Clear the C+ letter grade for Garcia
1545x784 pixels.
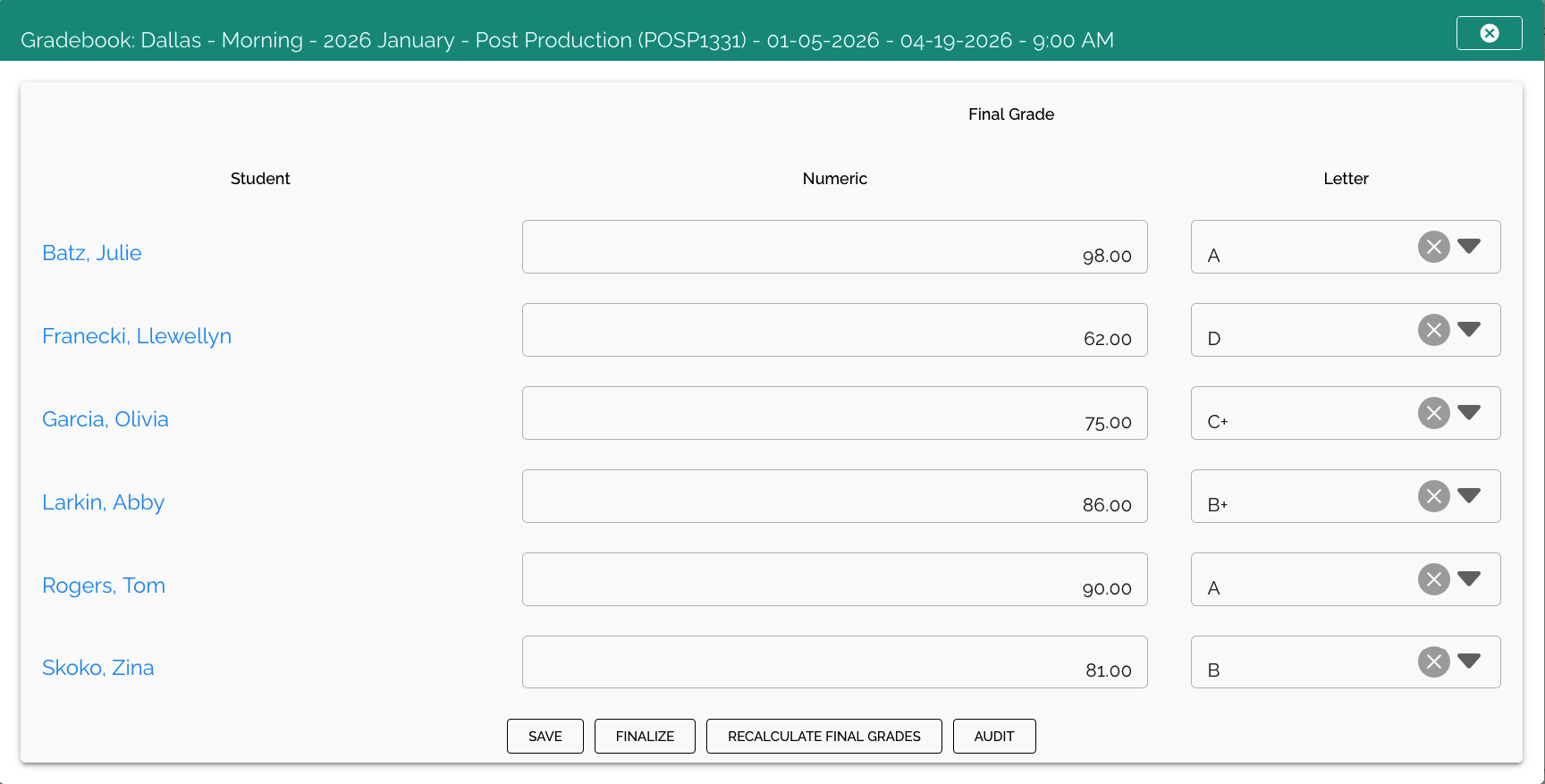tap(1433, 413)
